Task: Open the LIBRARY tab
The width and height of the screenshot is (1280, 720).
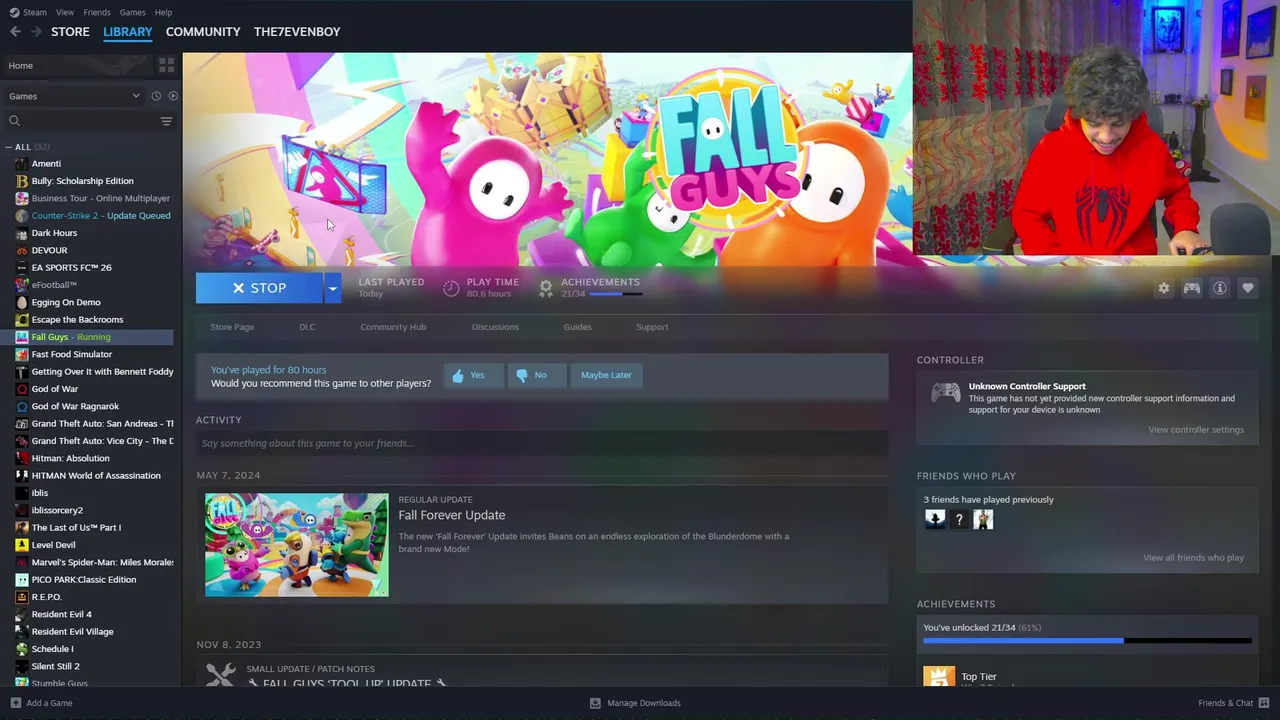Action: 128,32
